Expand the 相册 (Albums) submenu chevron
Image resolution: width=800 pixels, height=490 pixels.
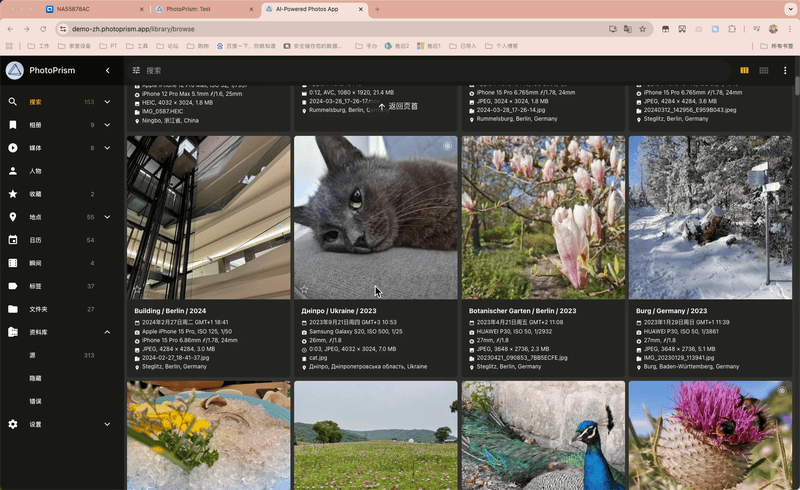pos(107,125)
